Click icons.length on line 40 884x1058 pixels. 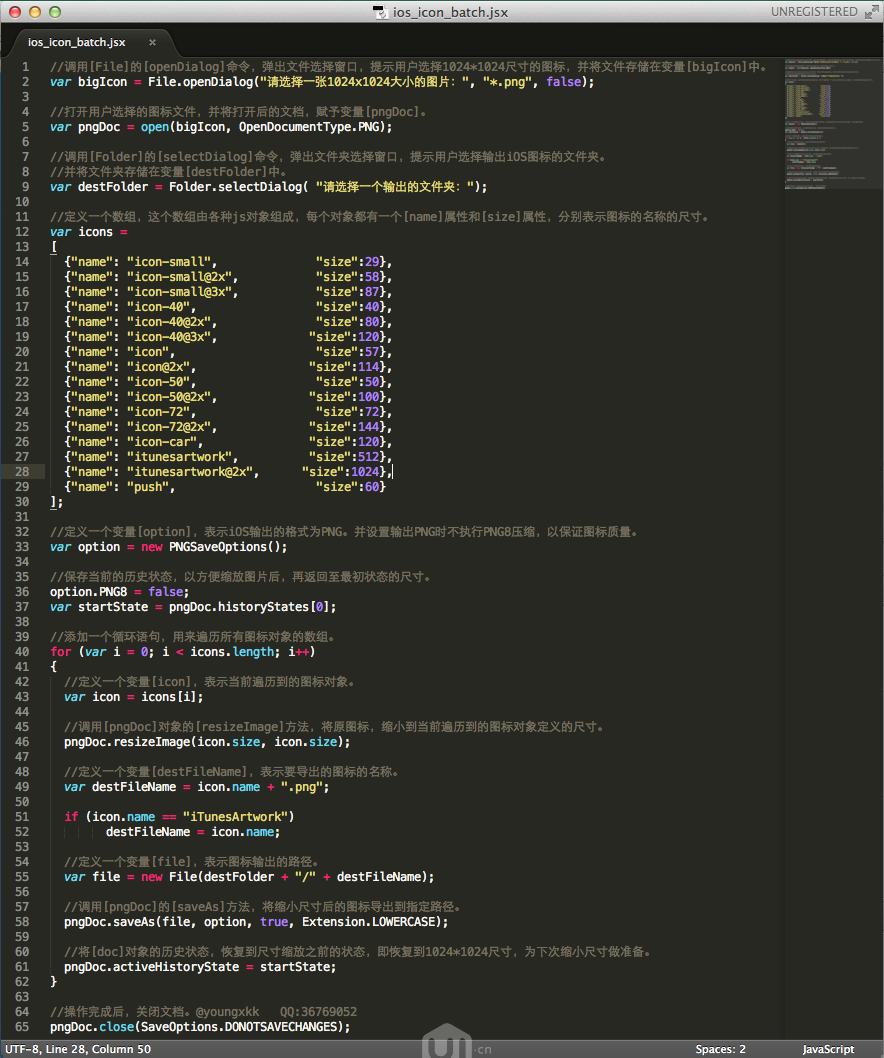tap(231, 652)
